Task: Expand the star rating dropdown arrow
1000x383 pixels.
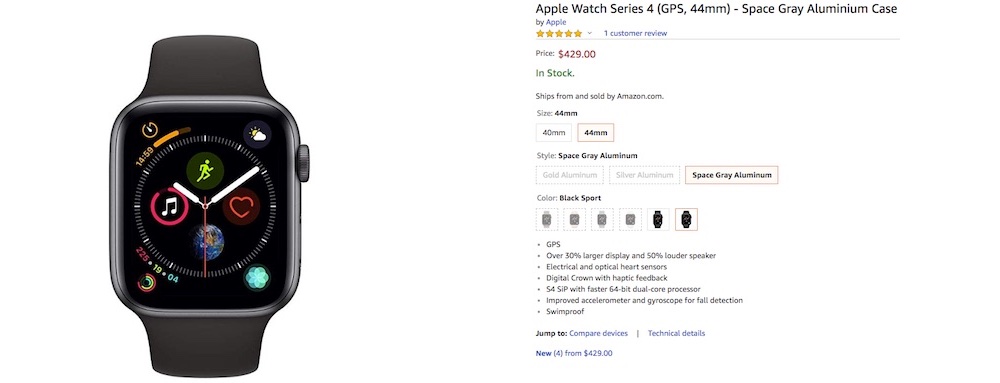Action: pos(589,33)
